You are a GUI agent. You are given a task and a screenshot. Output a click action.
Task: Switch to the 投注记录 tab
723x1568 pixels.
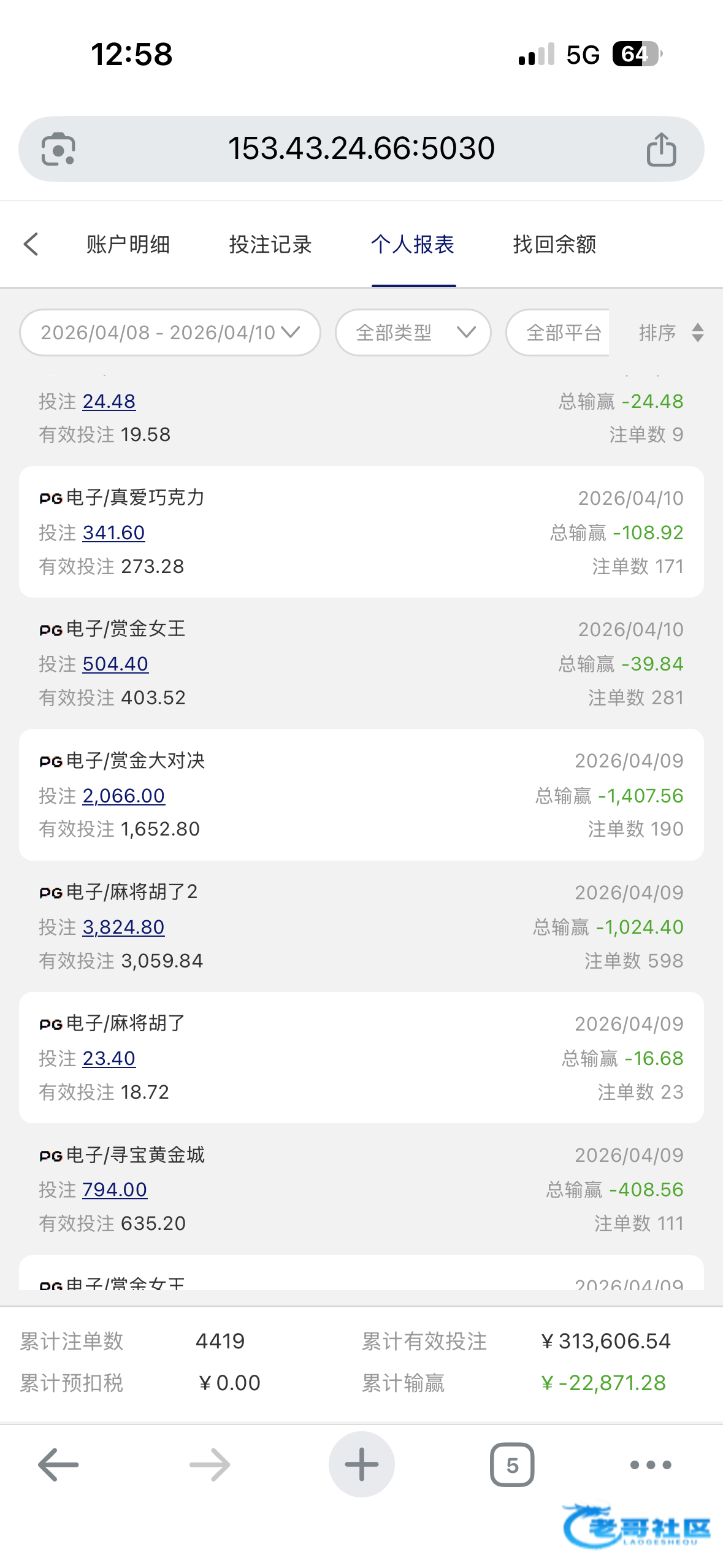(x=270, y=244)
